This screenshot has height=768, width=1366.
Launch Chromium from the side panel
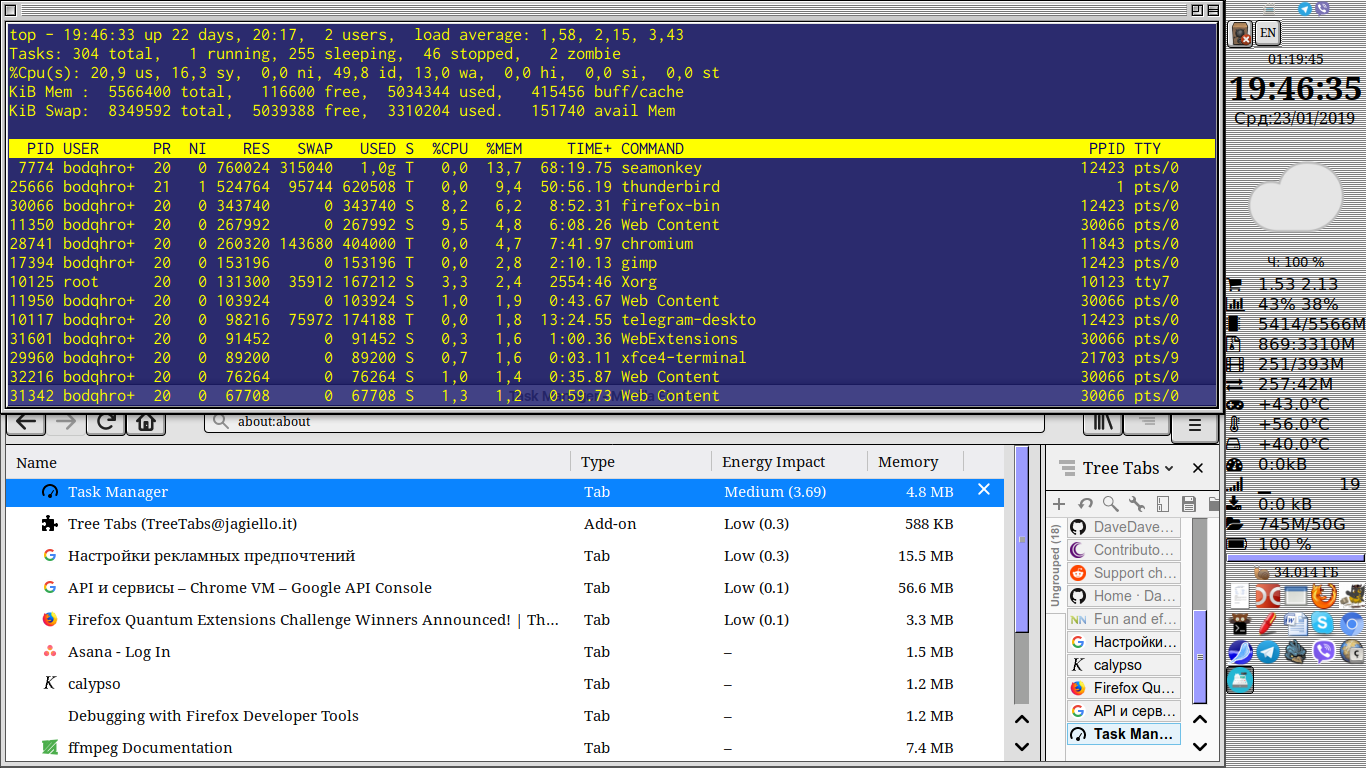[x=1352, y=624]
